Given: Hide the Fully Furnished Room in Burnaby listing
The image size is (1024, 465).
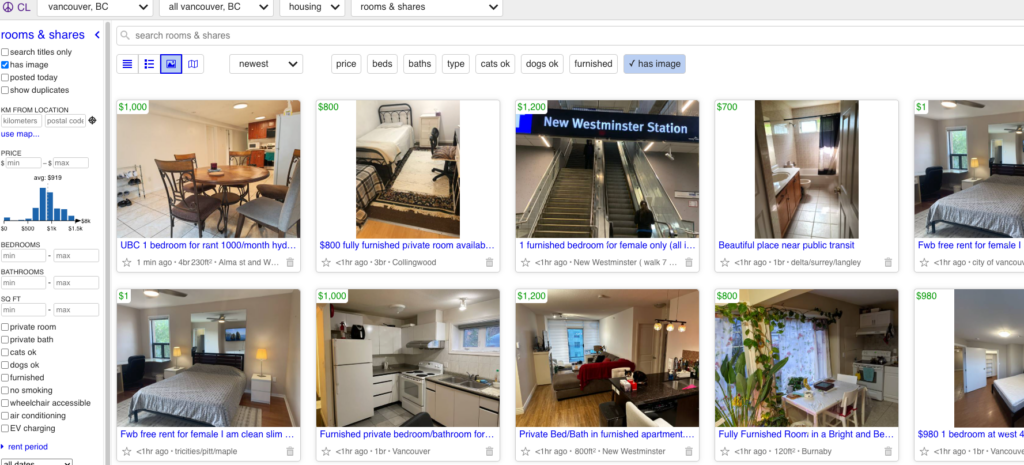Looking at the screenshot, I should coord(888,451).
